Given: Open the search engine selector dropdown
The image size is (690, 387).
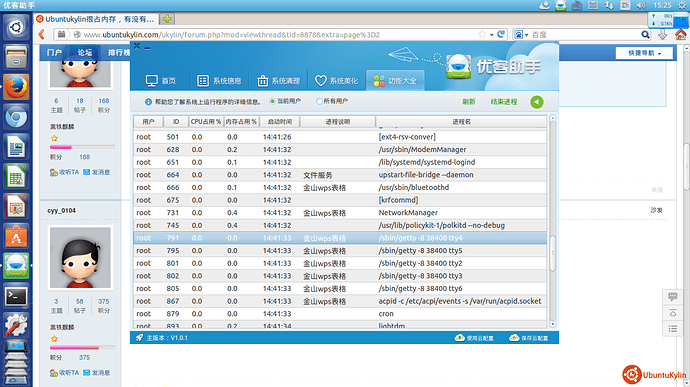Looking at the screenshot, I should 521,34.
